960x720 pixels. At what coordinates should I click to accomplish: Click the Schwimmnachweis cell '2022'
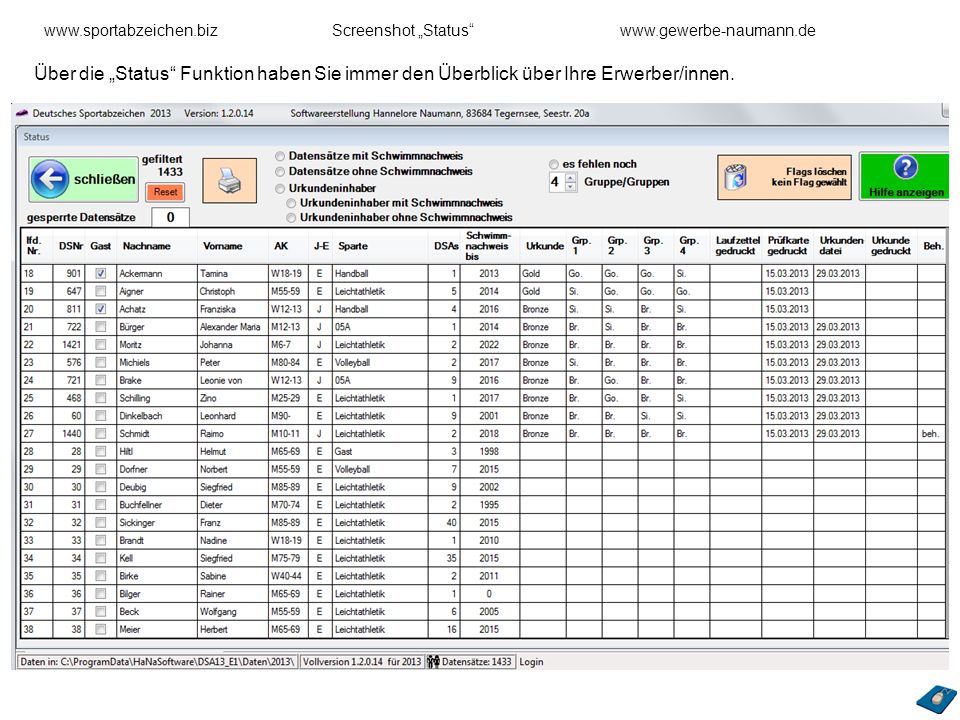pyautogui.click(x=489, y=345)
